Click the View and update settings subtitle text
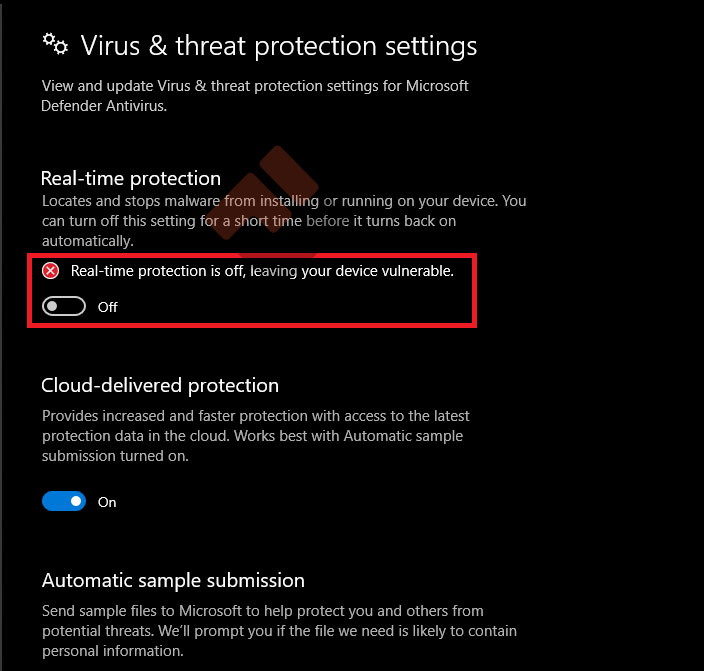The image size is (704, 671). click(x=255, y=86)
